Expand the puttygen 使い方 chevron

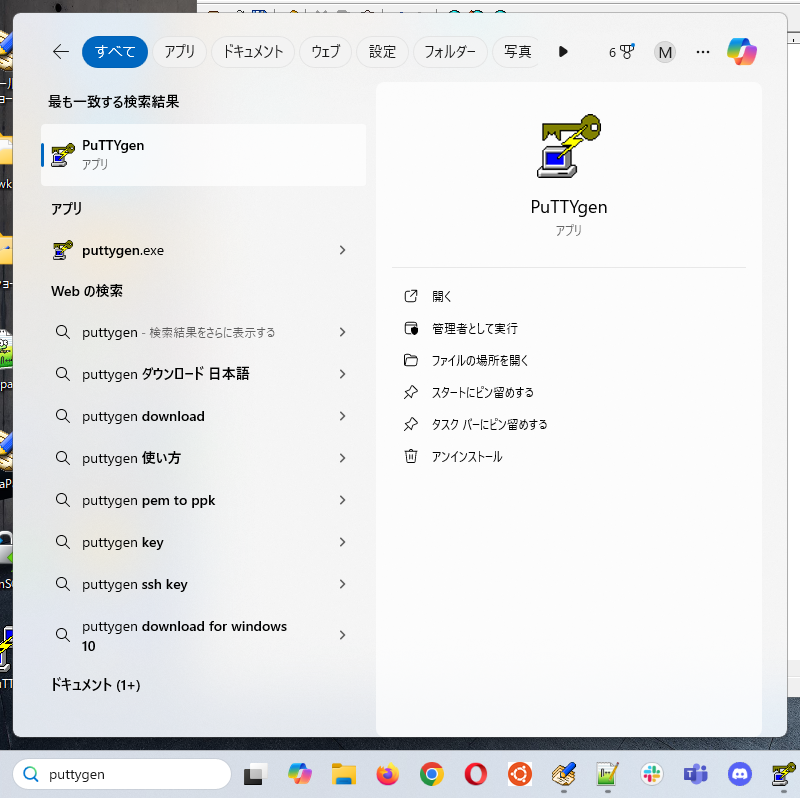point(342,458)
